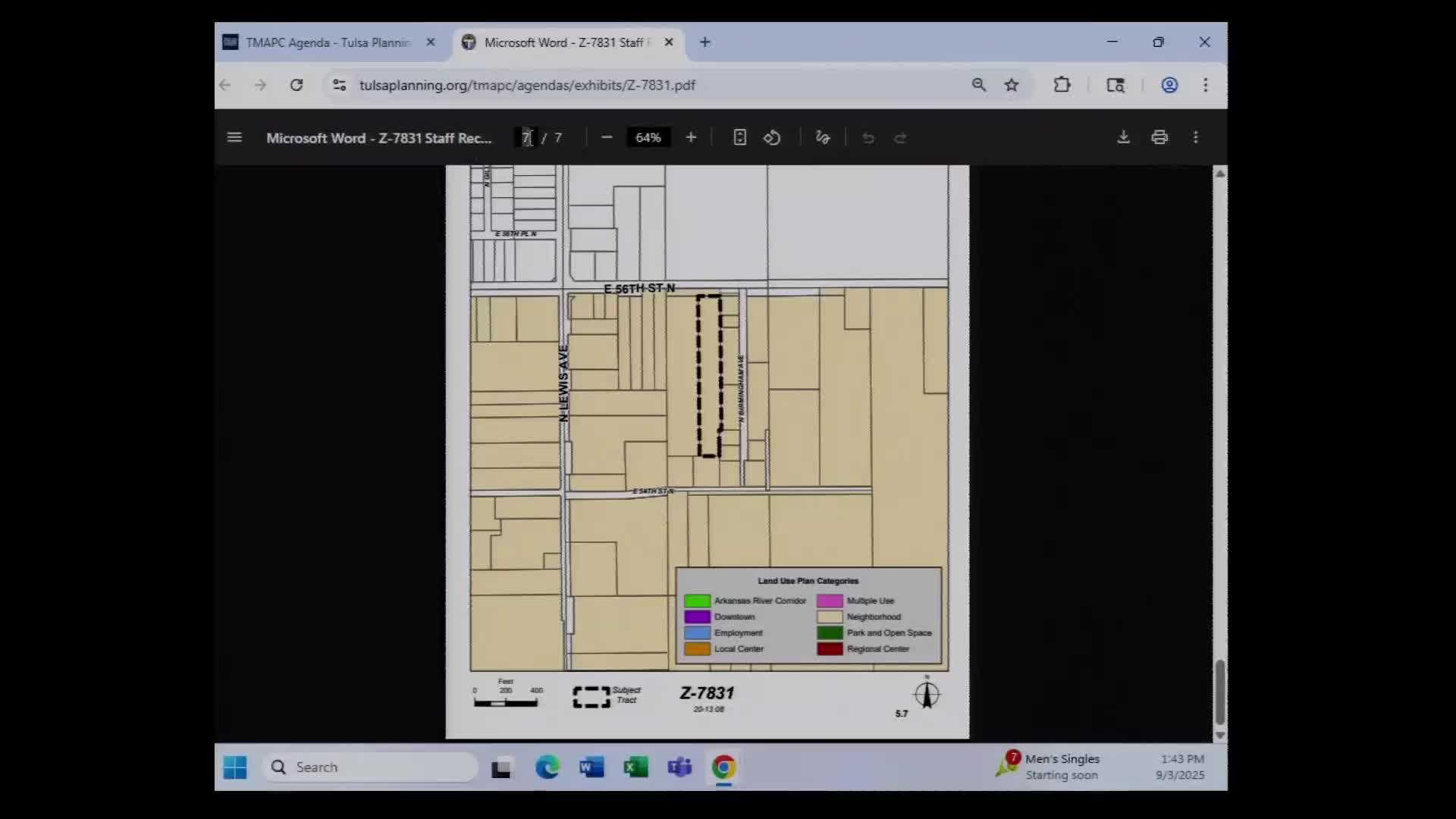Click the address bar URL
The image size is (1456, 819).
click(527, 85)
